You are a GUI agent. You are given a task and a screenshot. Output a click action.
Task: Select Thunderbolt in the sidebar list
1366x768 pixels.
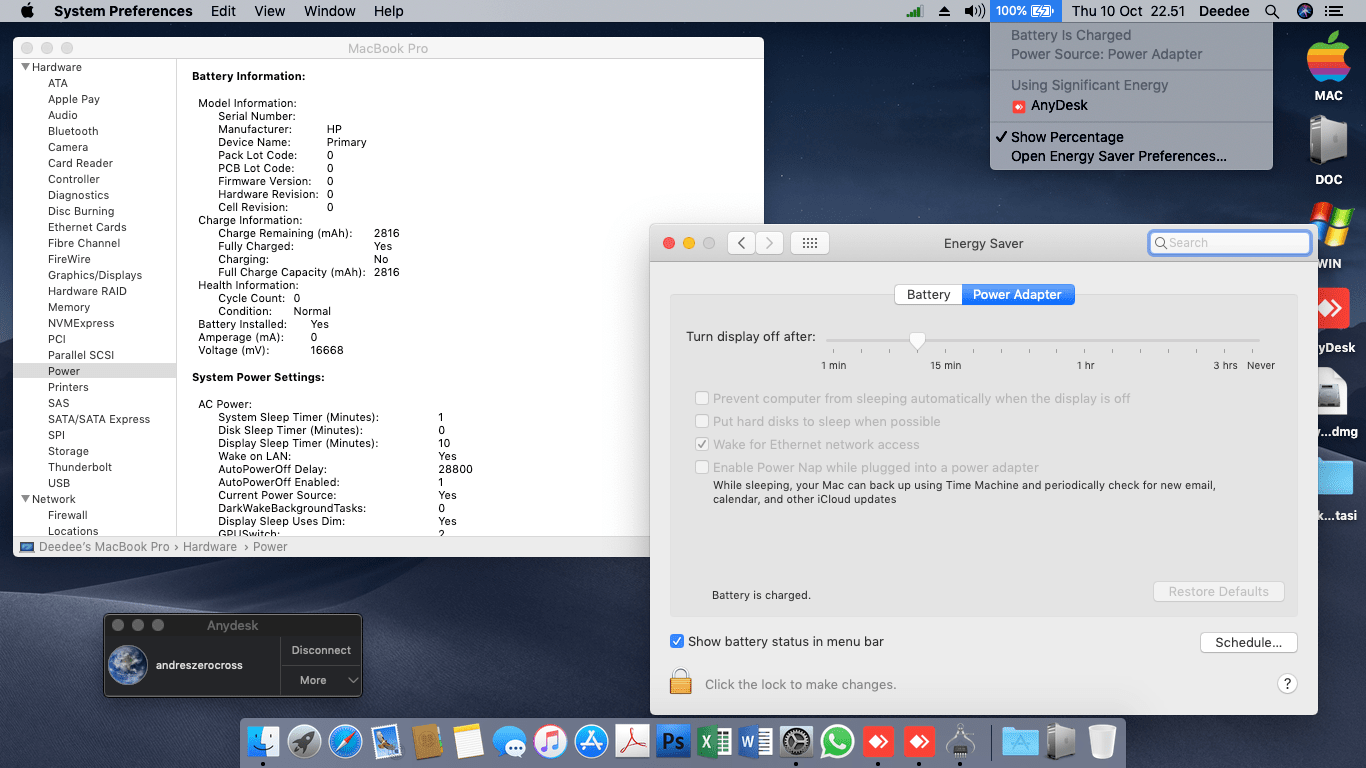tap(80, 467)
